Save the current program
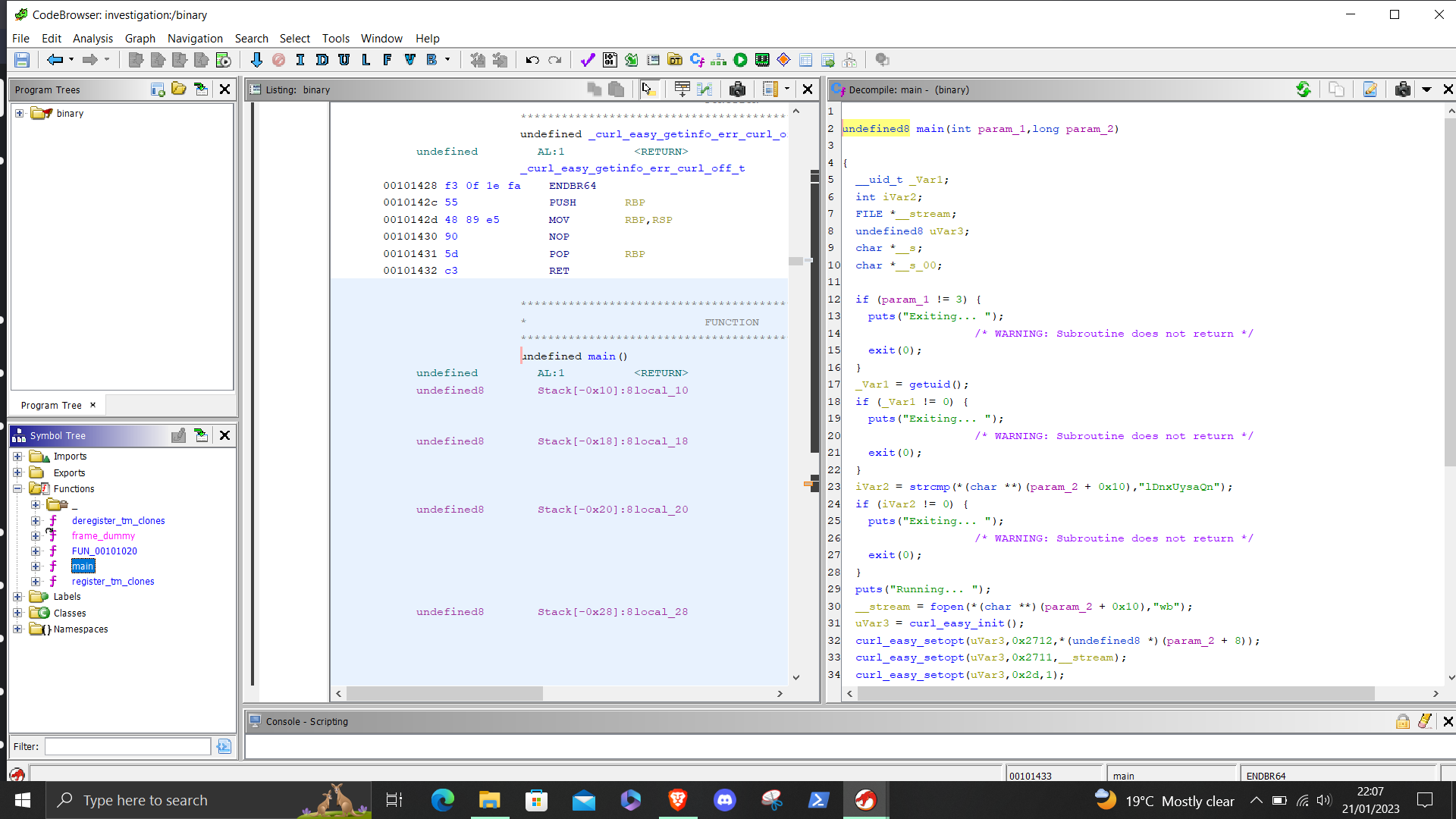Viewport: 1456px width, 819px height. pos(21,59)
